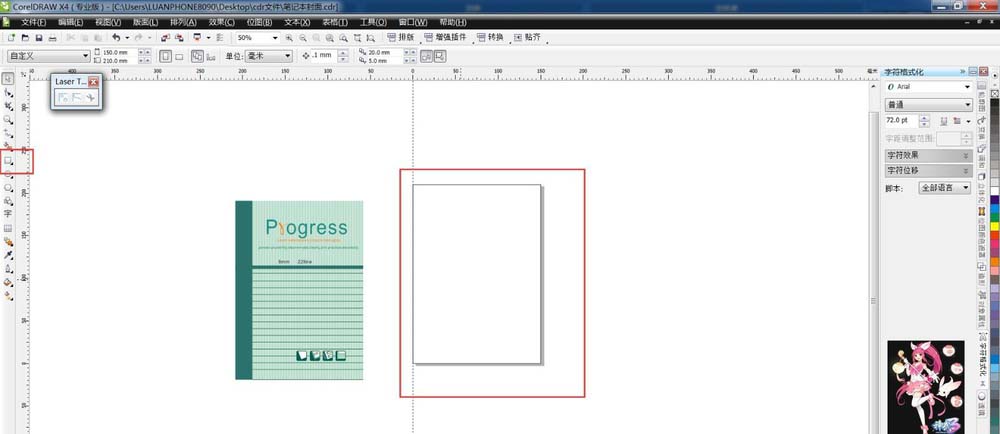Switch page to landscape orientation
The width and height of the screenshot is (1000, 434).
pos(181,56)
